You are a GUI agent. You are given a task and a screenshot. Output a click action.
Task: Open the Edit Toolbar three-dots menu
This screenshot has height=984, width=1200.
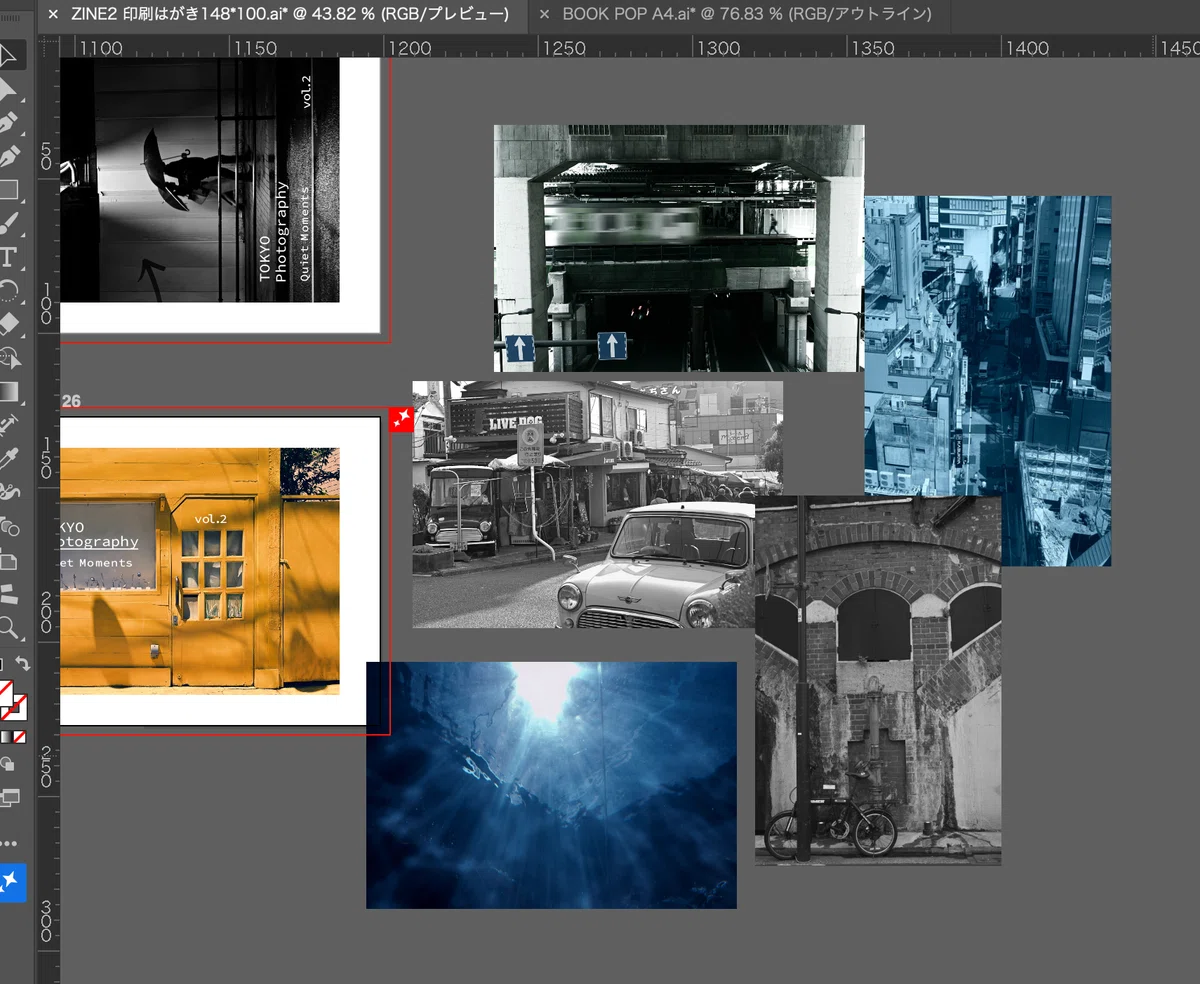click(9, 843)
